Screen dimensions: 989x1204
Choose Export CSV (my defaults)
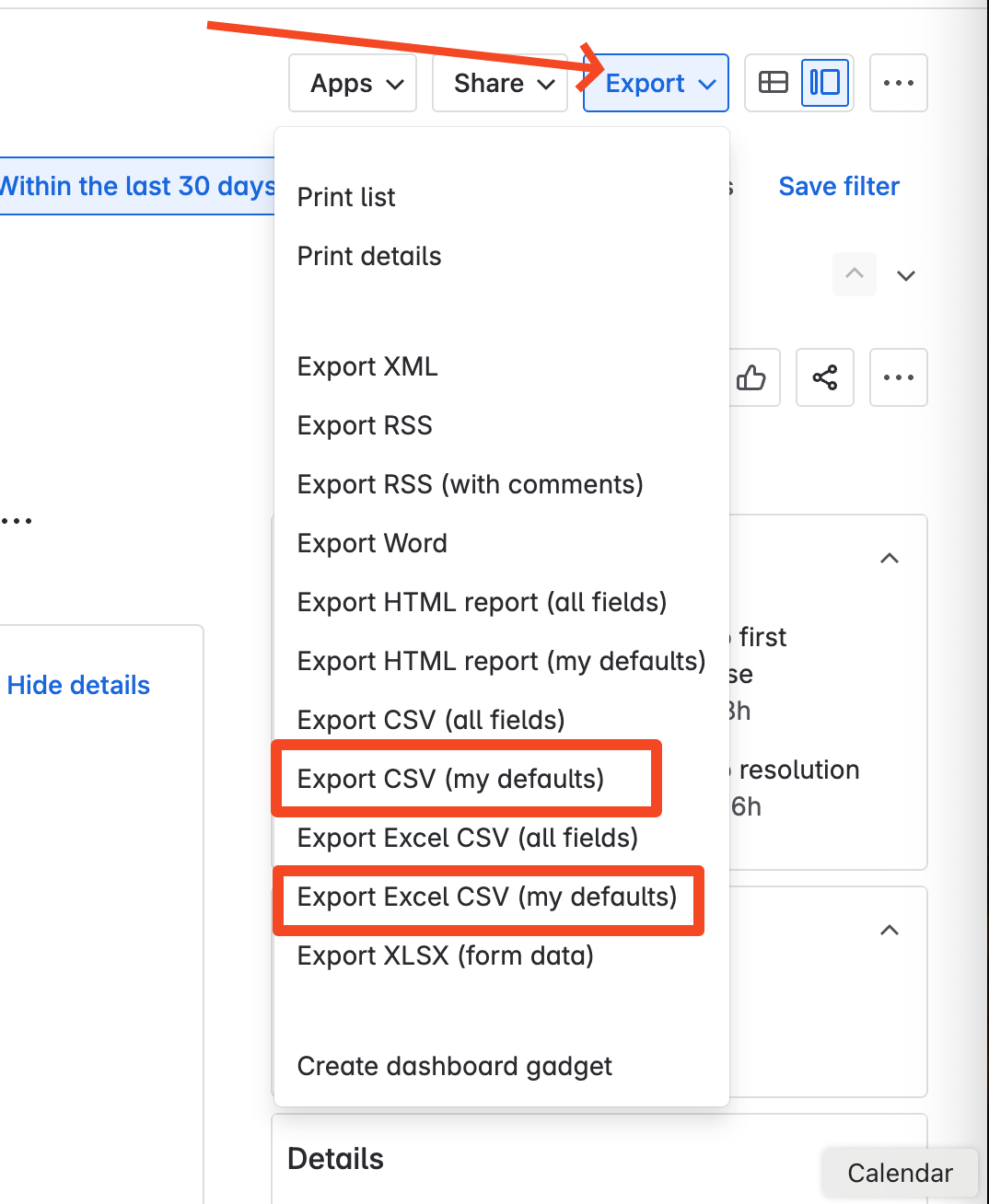coord(450,779)
